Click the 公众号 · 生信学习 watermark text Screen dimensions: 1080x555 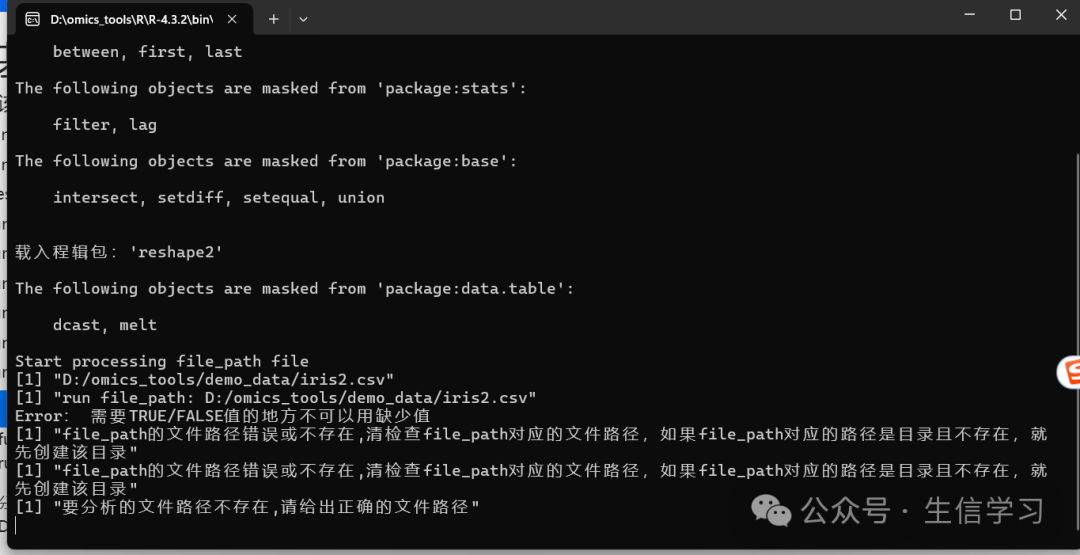coord(922,511)
